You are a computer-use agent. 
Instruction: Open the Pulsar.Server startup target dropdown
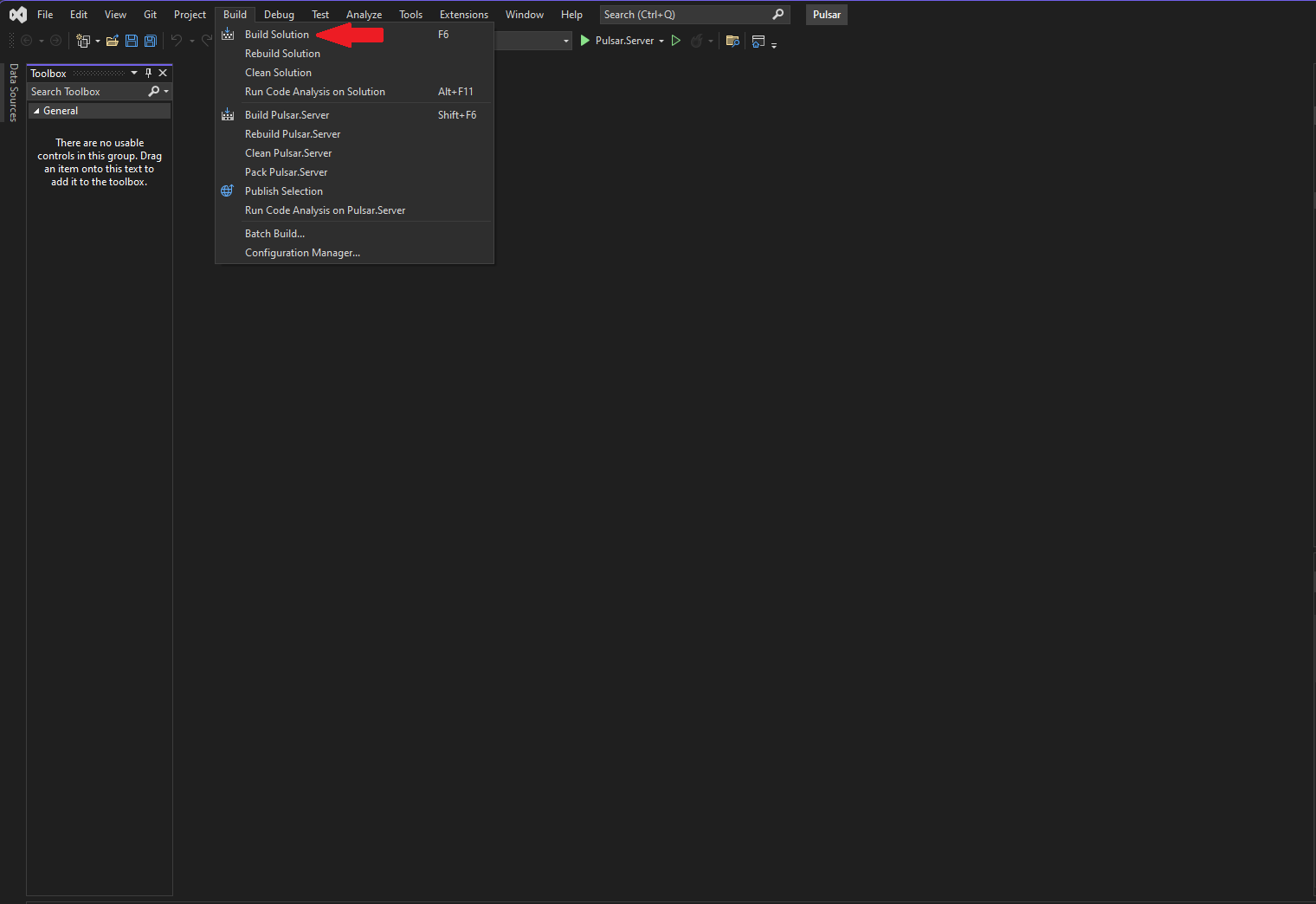(661, 41)
